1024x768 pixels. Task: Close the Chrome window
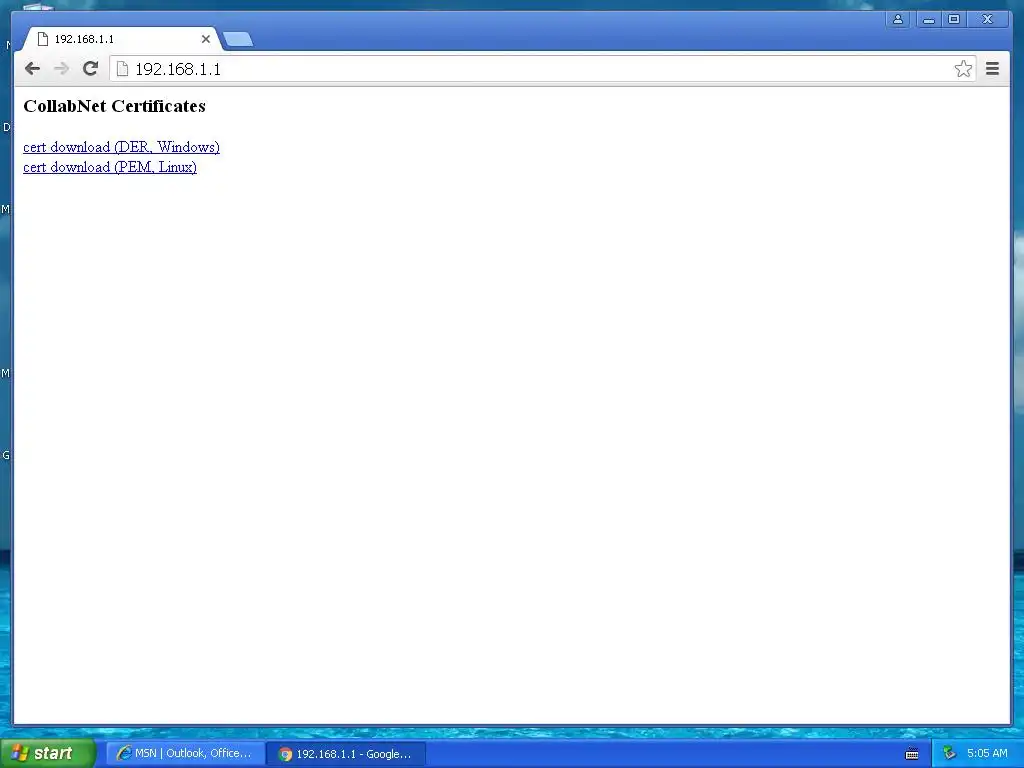(x=988, y=20)
